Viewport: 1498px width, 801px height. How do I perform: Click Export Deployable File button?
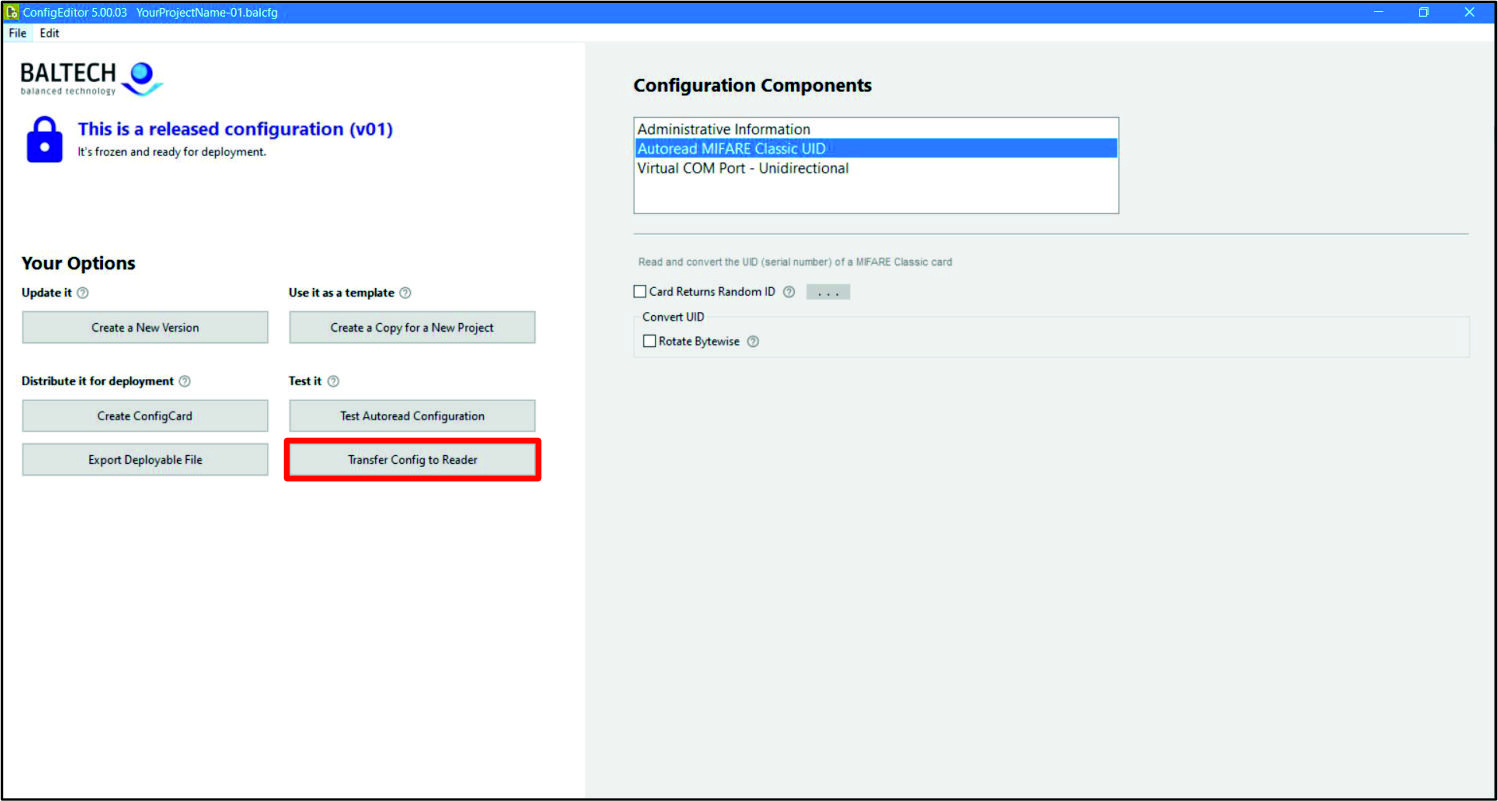tap(145, 460)
